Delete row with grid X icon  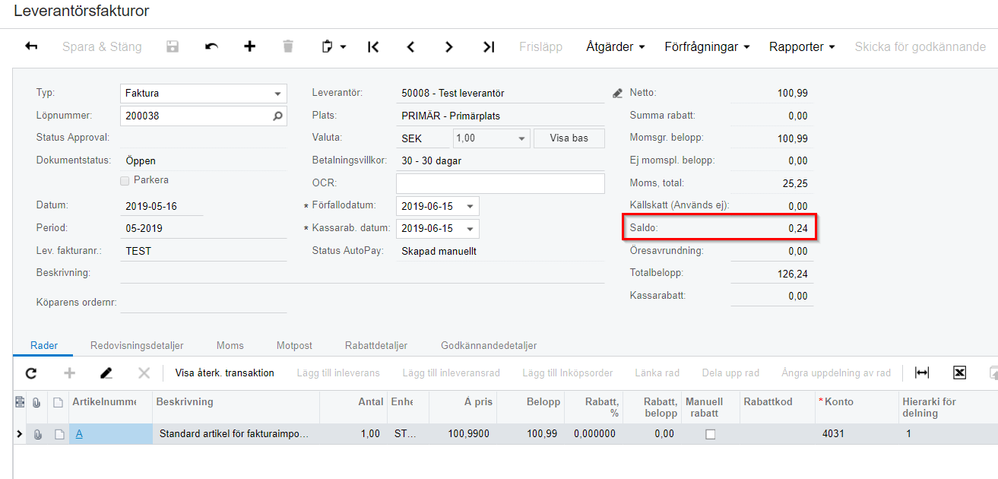[144, 373]
